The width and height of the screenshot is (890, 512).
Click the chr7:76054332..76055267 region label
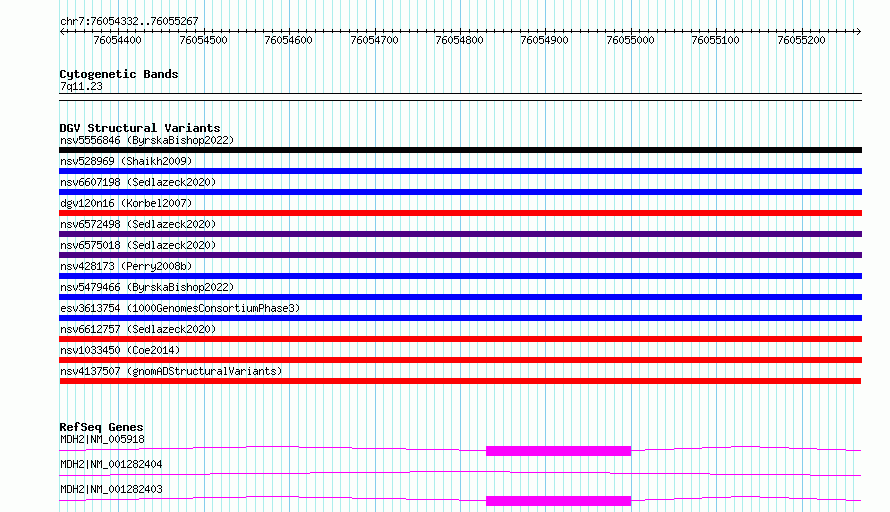(129, 21)
